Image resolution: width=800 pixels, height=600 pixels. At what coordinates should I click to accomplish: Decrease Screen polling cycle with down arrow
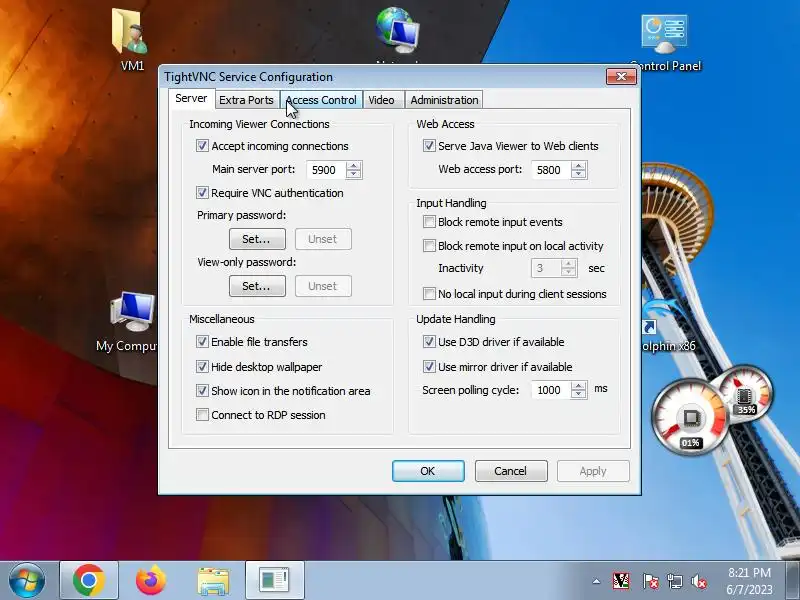(579, 394)
